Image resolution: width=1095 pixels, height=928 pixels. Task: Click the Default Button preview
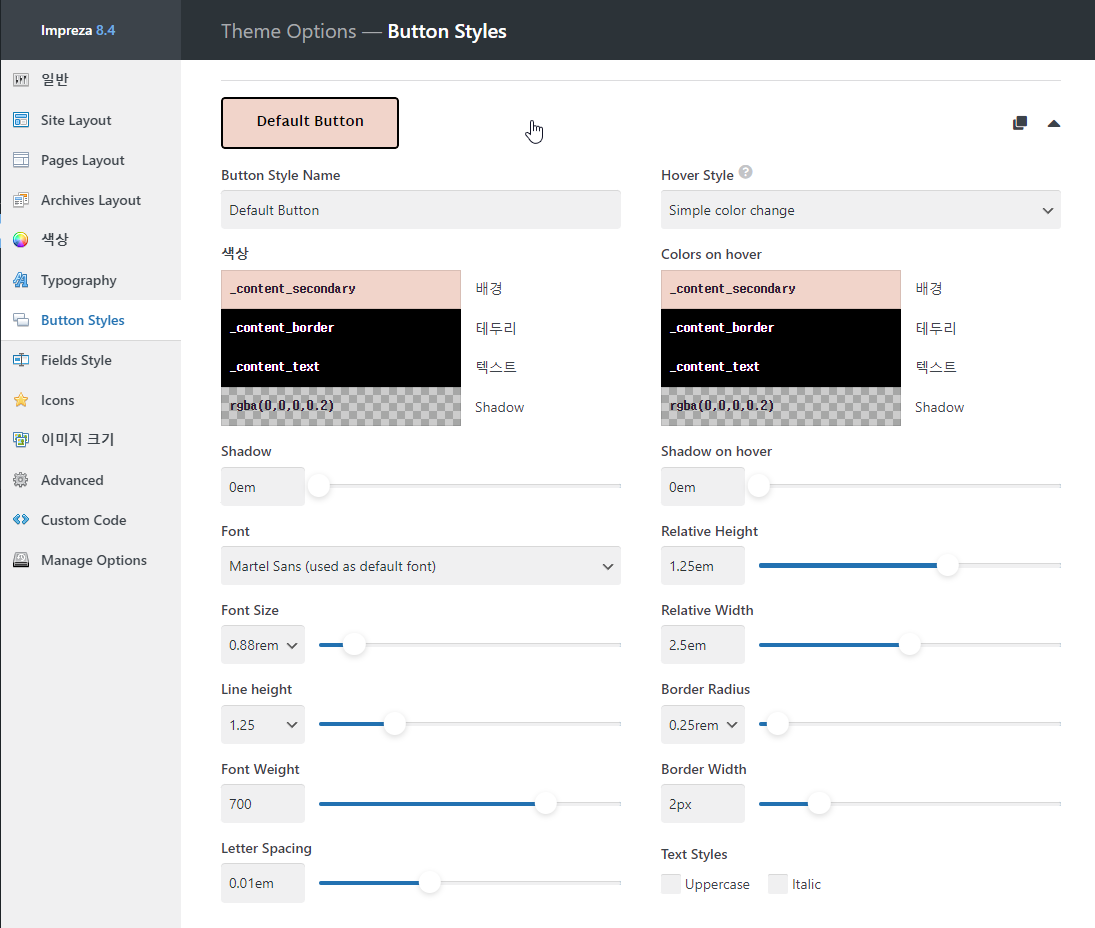click(x=310, y=123)
